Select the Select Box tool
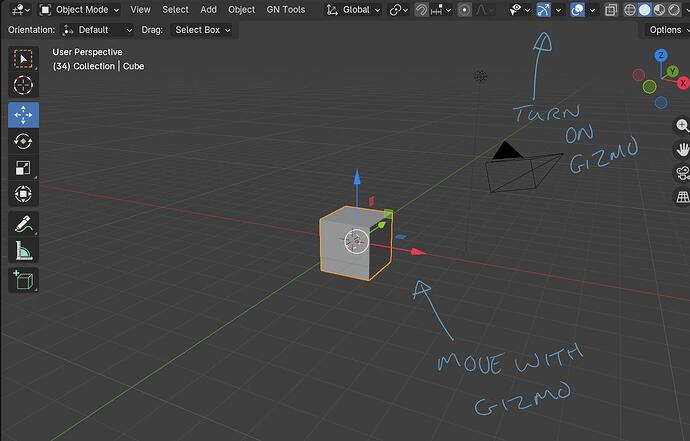Screen dimensions: 690x441 pyautogui.click(x=23, y=59)
